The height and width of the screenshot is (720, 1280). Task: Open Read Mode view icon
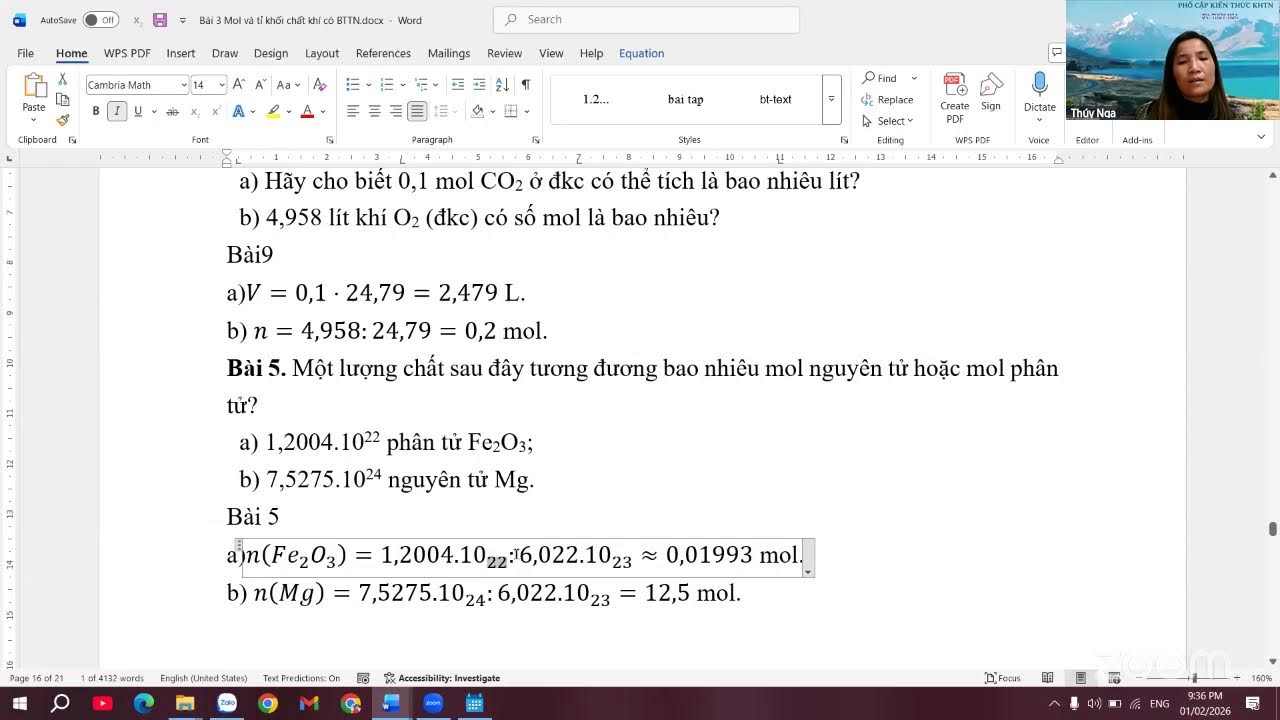pos(1047,678)
